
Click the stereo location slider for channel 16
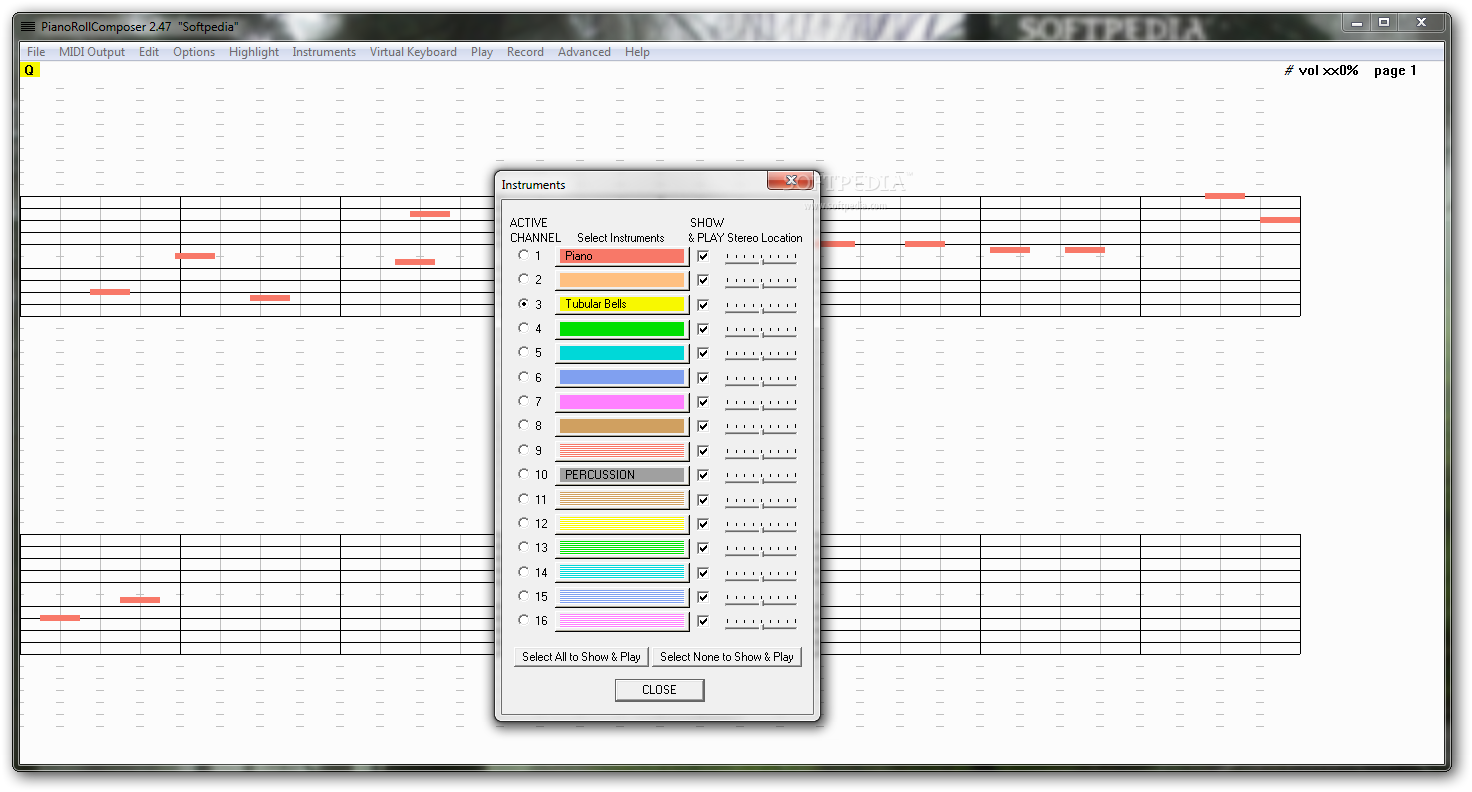pyautogui.click(x=761, y=623)
